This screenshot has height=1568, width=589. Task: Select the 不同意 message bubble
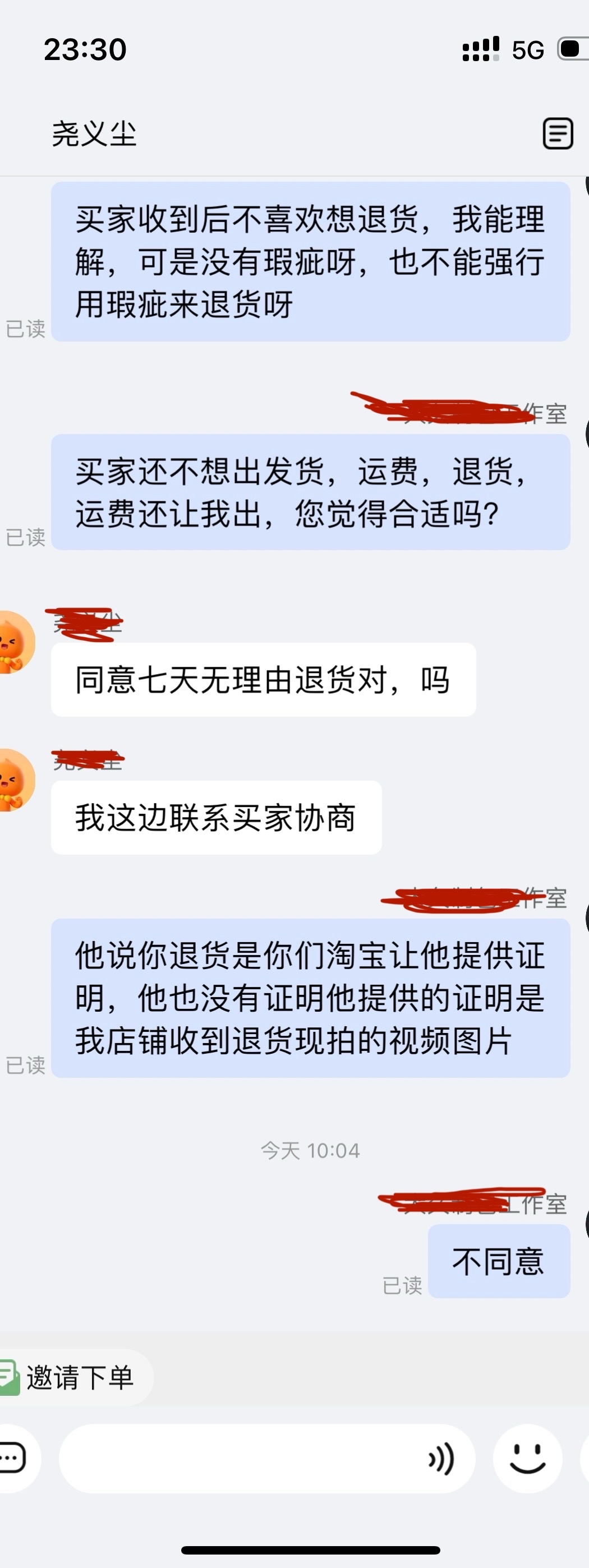[499, 1261]
